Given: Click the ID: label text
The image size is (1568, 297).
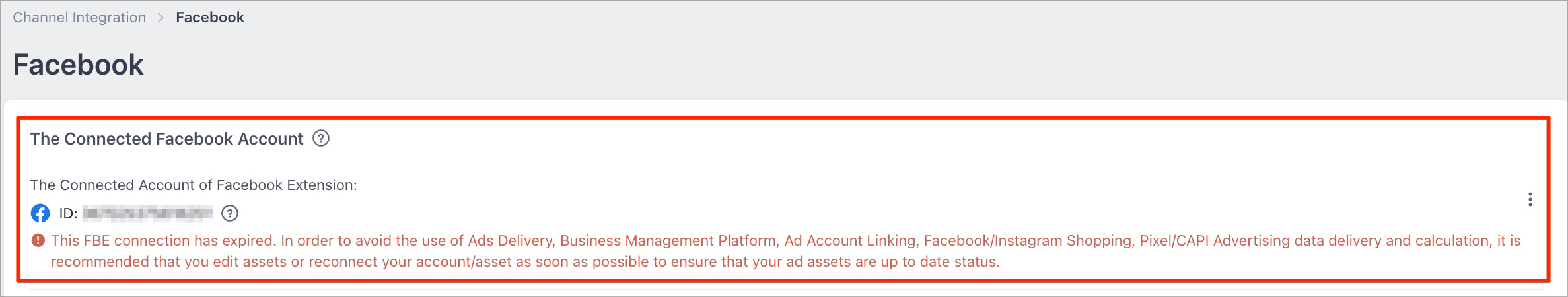Looking at the screenshot, I should (x=69, y=213).
